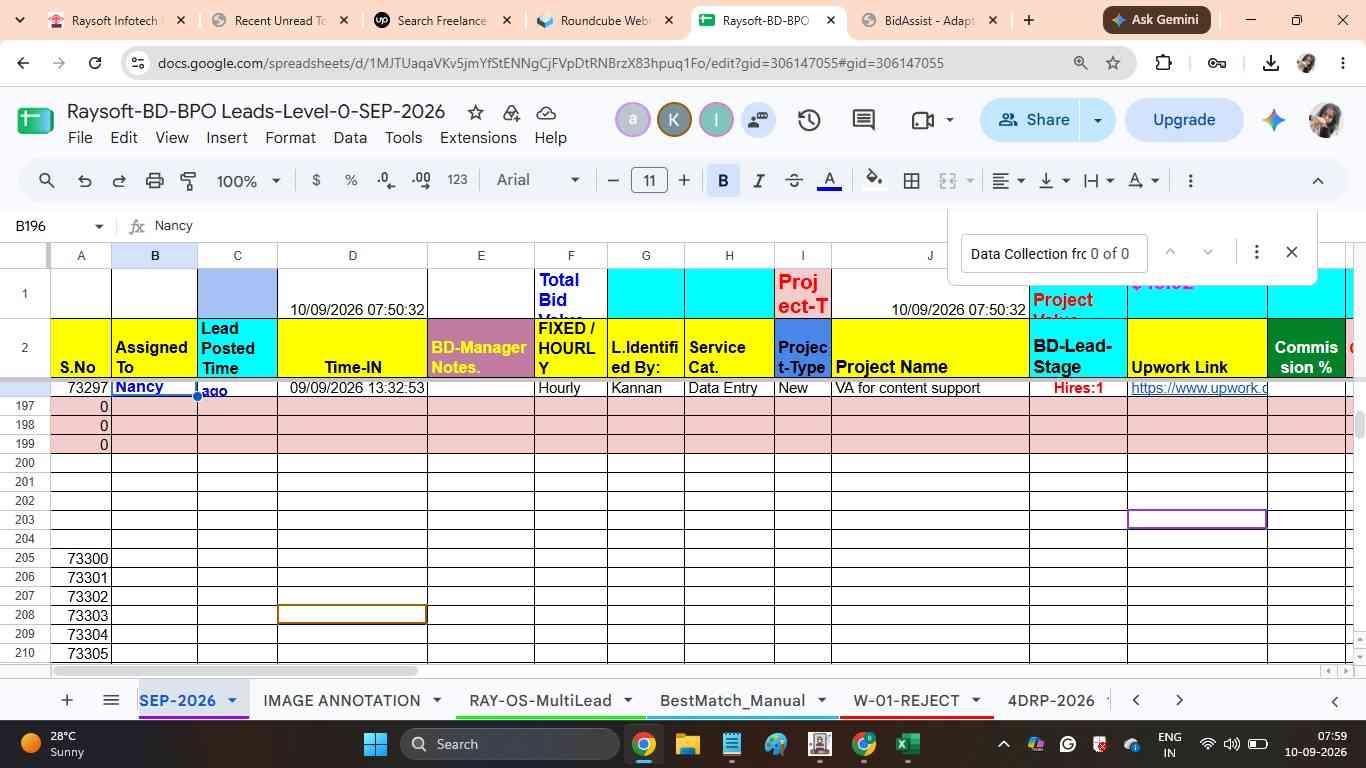1366x768 pixels.
Task: Click the undo arrow icon
Action: coord(85,181)
